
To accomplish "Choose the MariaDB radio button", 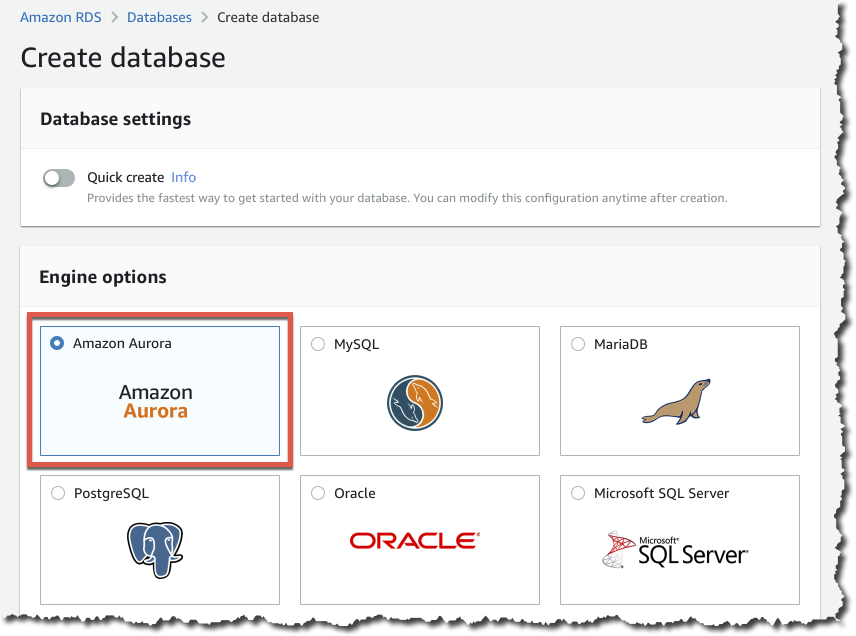I will 578,344.
